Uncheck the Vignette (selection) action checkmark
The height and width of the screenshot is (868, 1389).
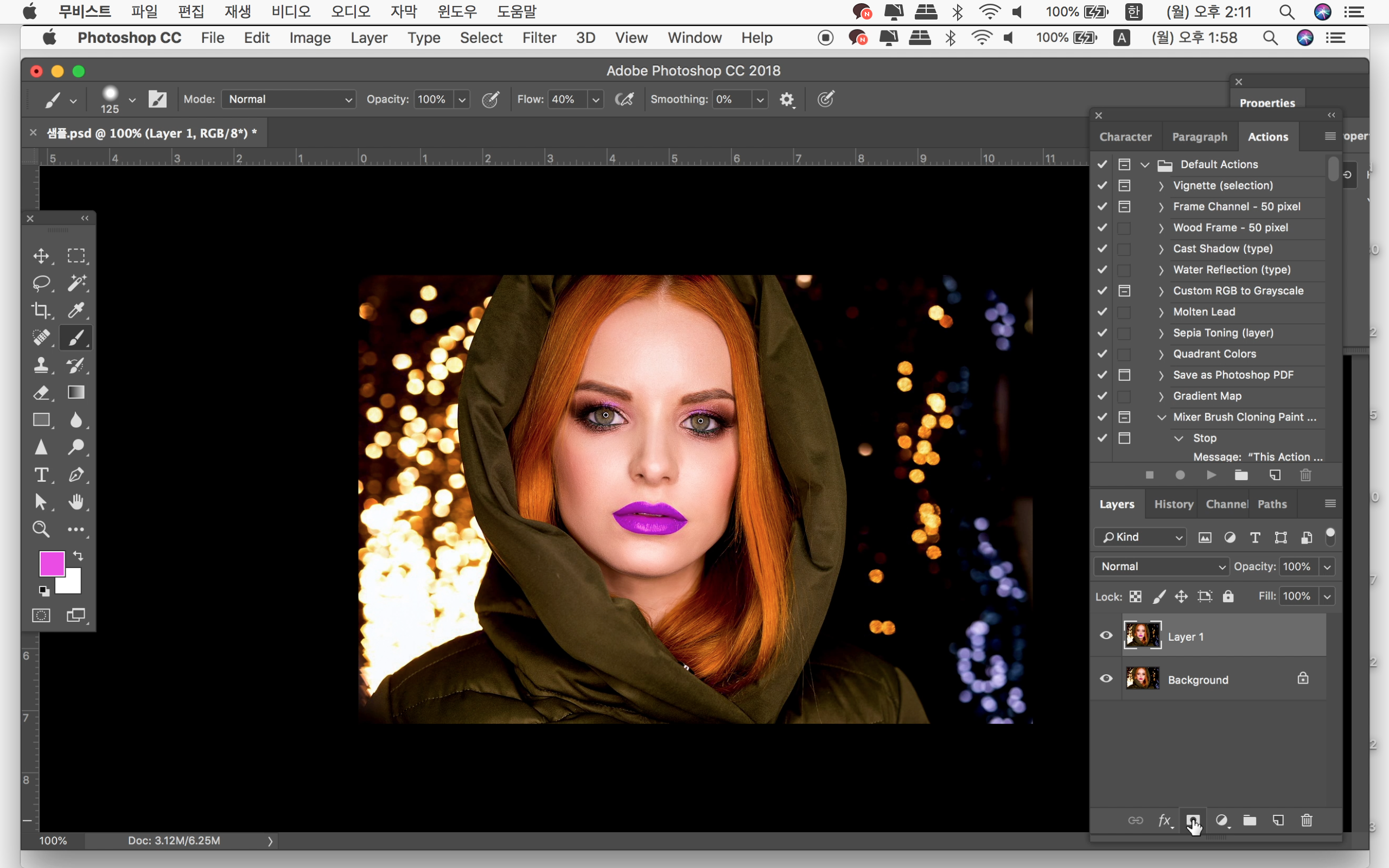pos(1102,186)
